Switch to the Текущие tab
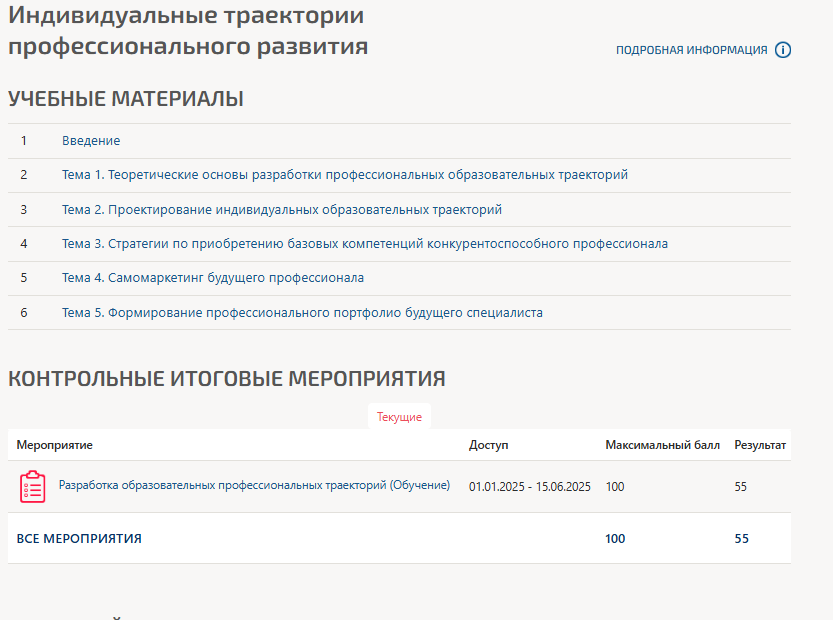Image resolution: width=833 pixels, height=620 pixels. pyautogui.click(x=399, y=417)
